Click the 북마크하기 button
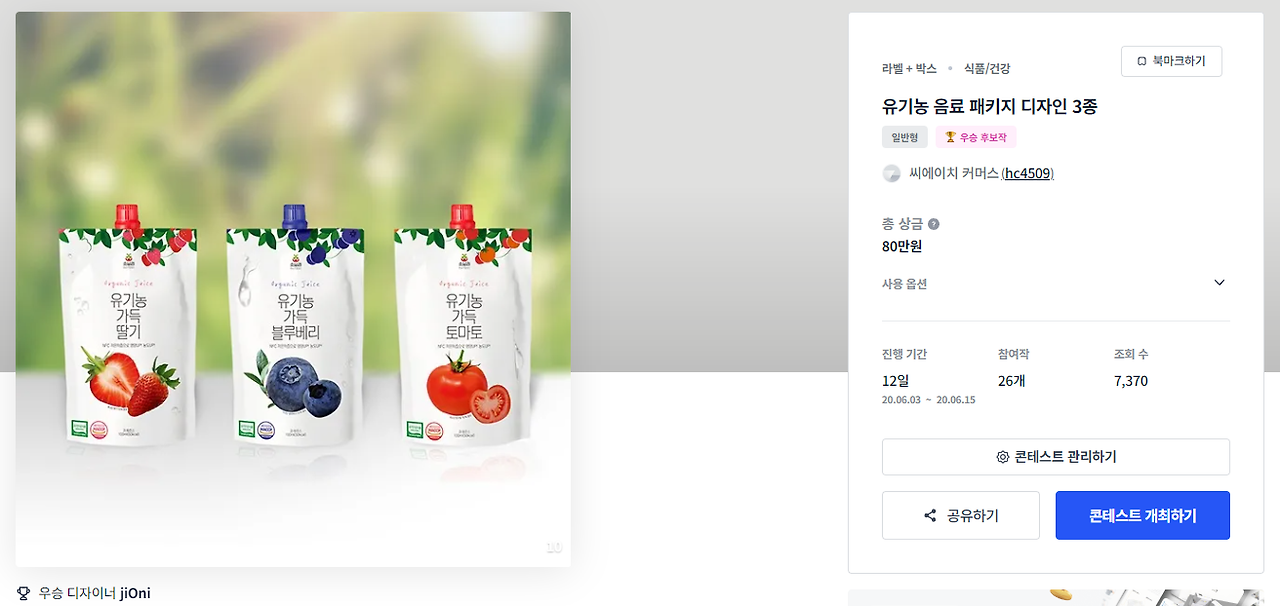The image size is (1280, 606). (x=1171, y=61)
